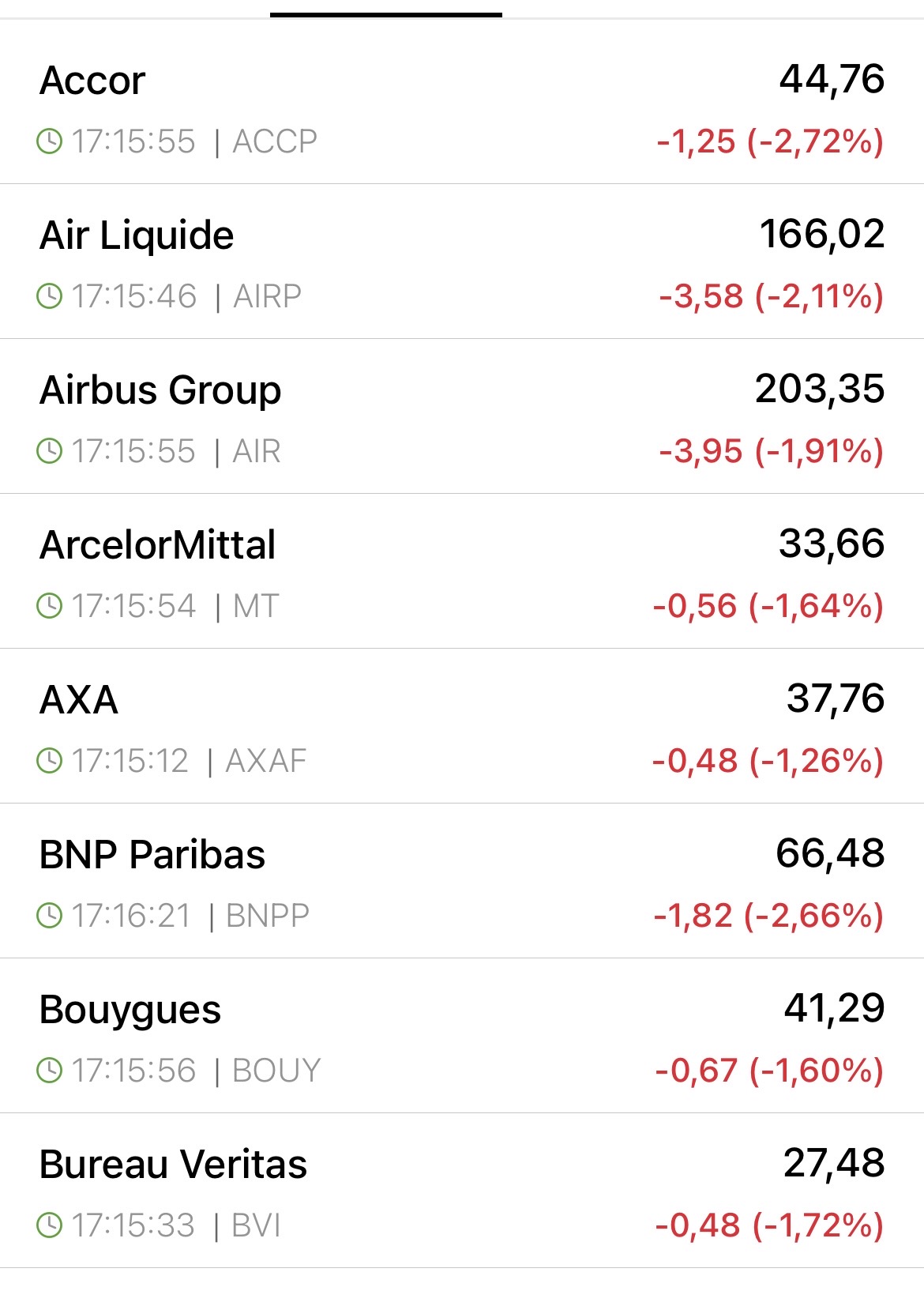Tap Bureau Veritas ticker BVI
924x1291 pixels.
256,1226
